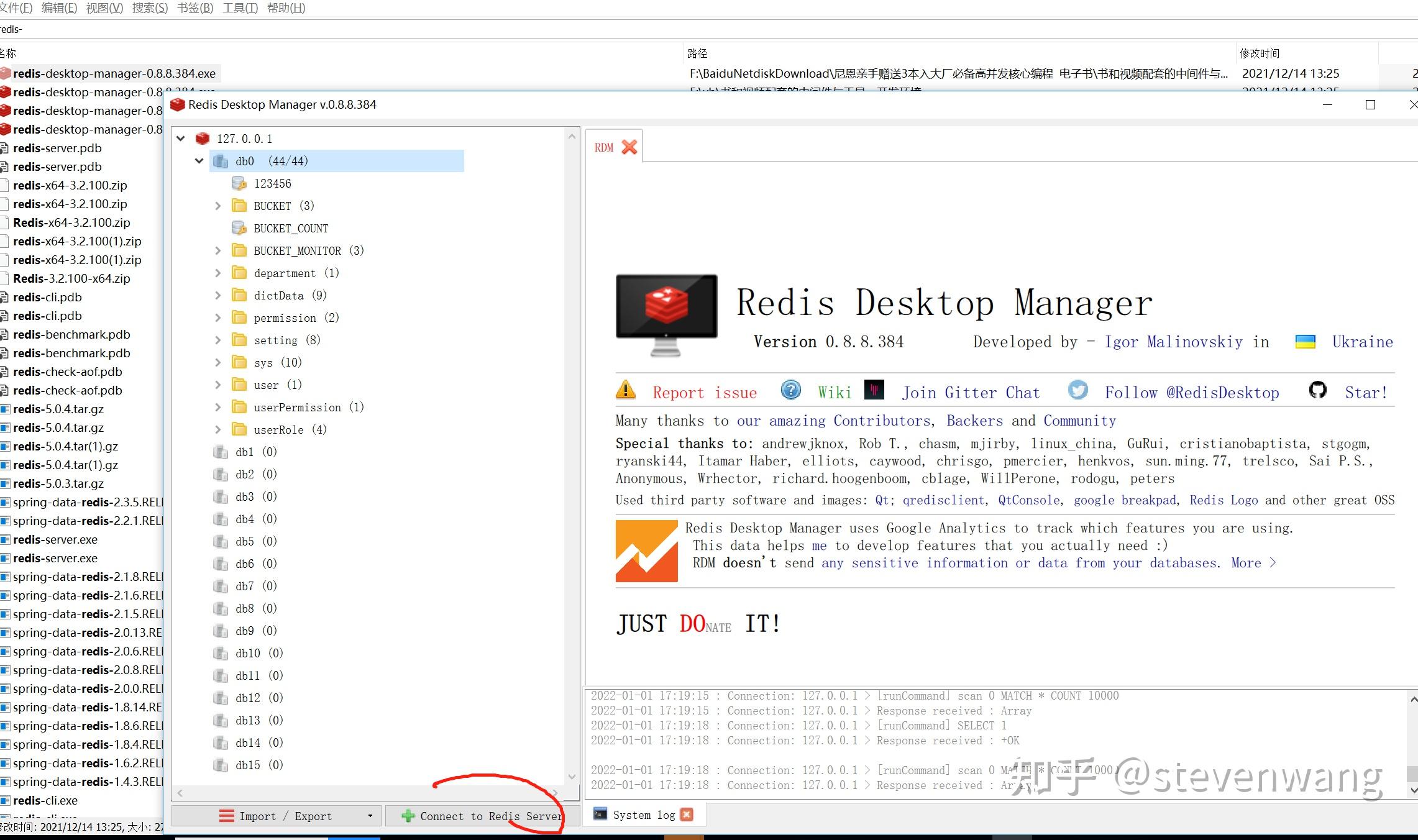Click the 123456 key icon

pyautogui.click(x=239, y=183)
